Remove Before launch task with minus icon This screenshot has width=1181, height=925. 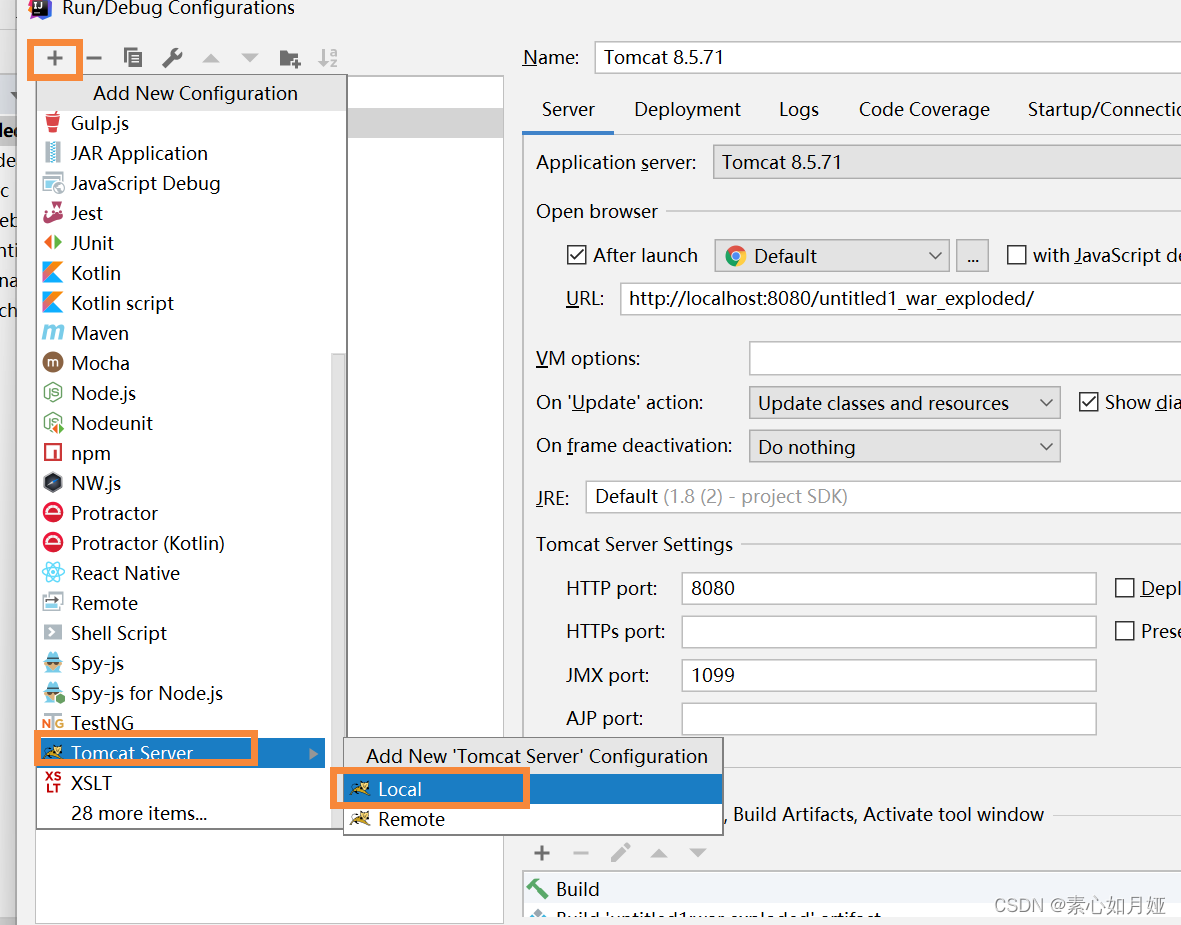pyautogui.click(x=581, y=853)
